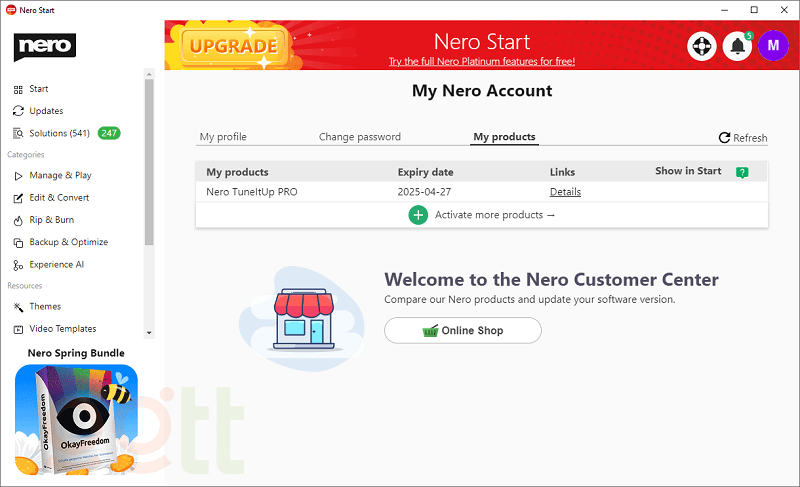Viewport: 800px width, 487px height.
Task: Open the Start page icon in sidebar
Action: click(x=18, y=90)
